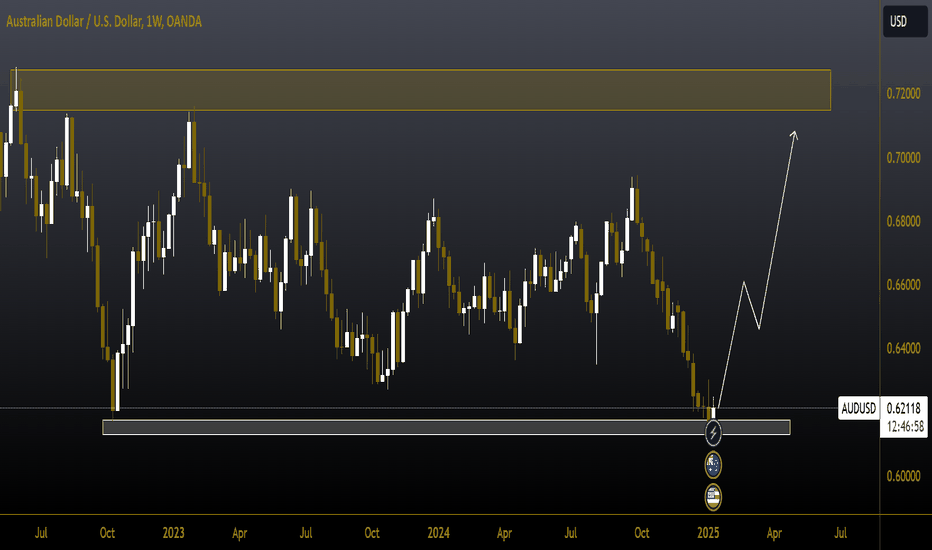Click the Australian Dollar / U.S. Dollar chart title

(x=104, y=21)
